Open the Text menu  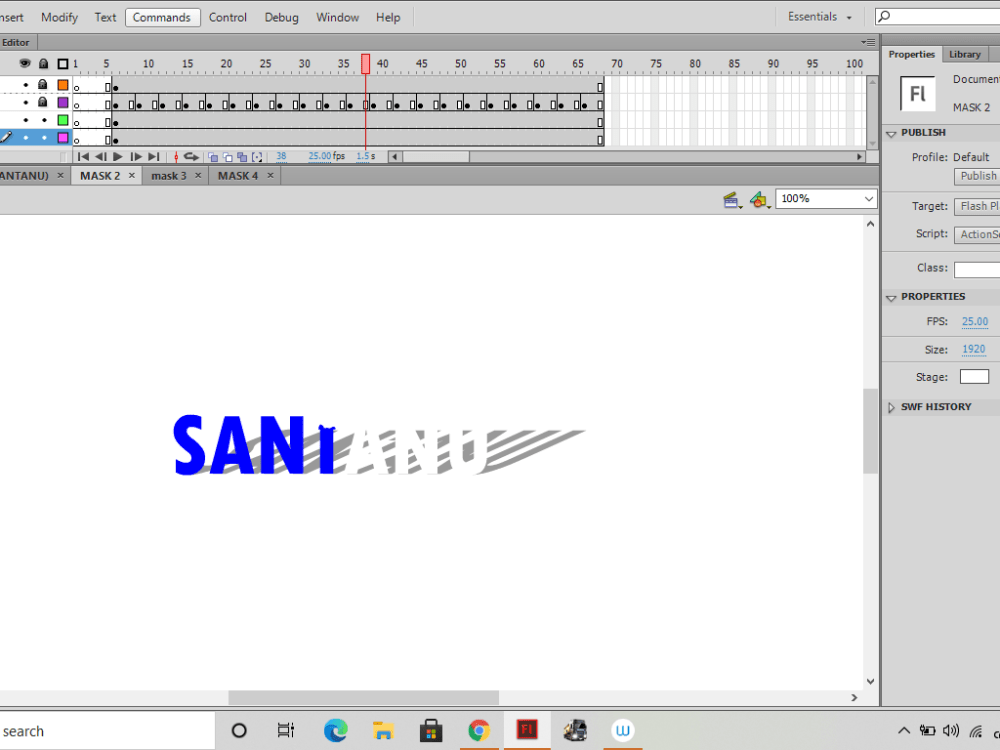[105, 17]
